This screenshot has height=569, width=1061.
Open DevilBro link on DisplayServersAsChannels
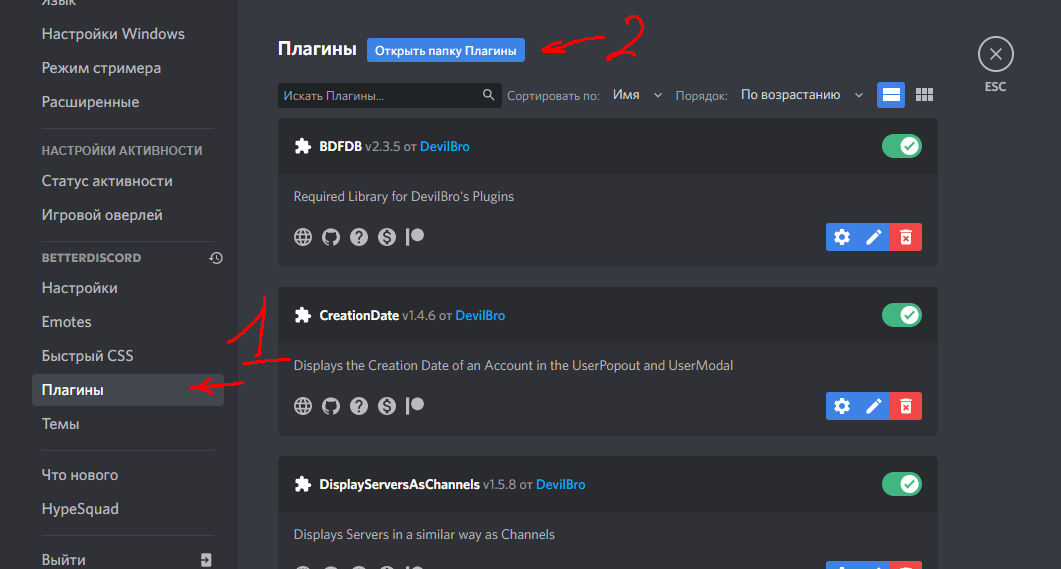560,484
